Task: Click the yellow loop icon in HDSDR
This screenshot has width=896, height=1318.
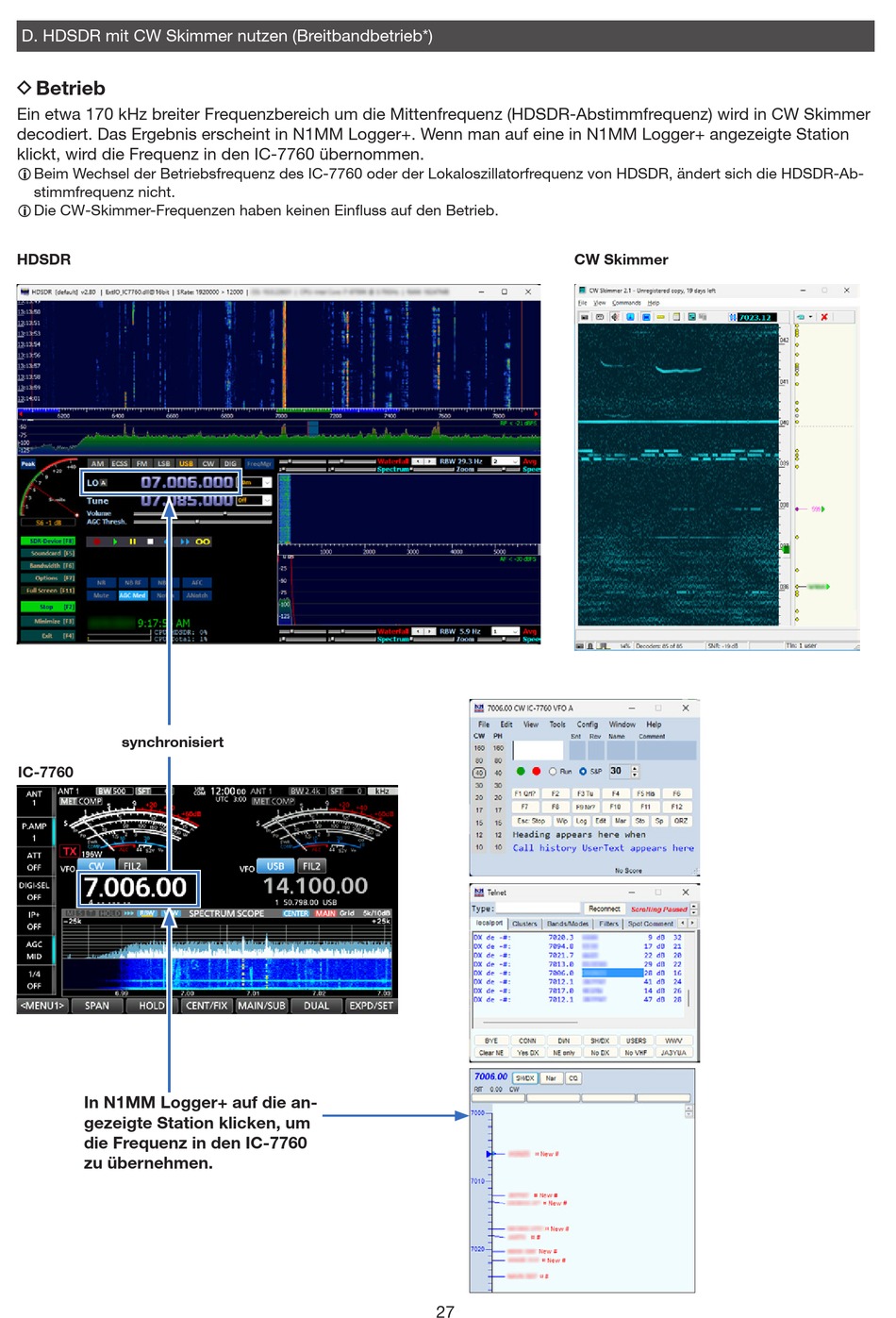Action: tap(203, 542)
